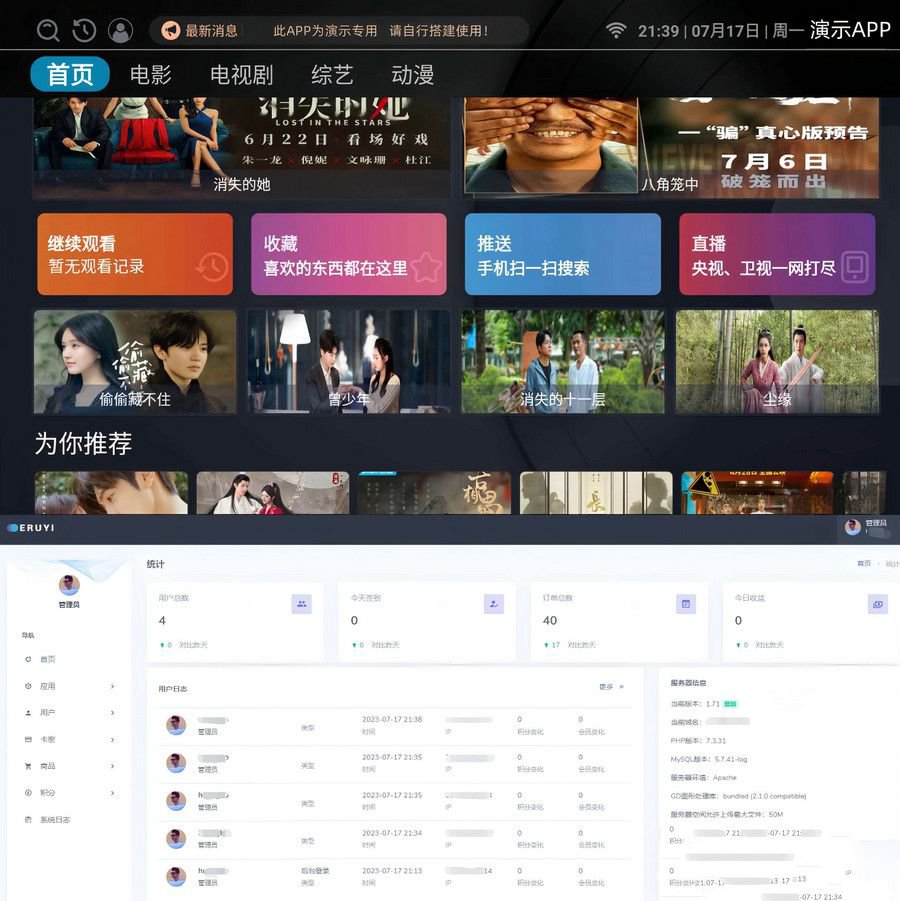Open the 系统日志 log icon in sidebar
Image resolution: width=900 pixels, height=901 pixels.
coord(27,820)
